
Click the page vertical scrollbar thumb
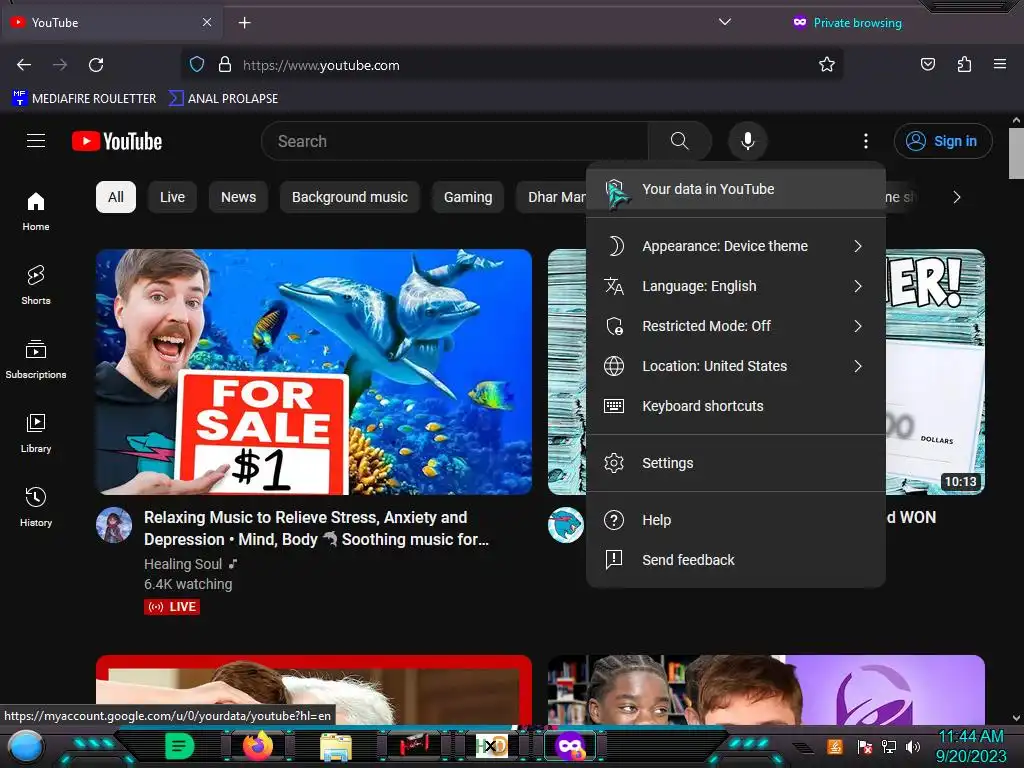[x=1016, y=153]
